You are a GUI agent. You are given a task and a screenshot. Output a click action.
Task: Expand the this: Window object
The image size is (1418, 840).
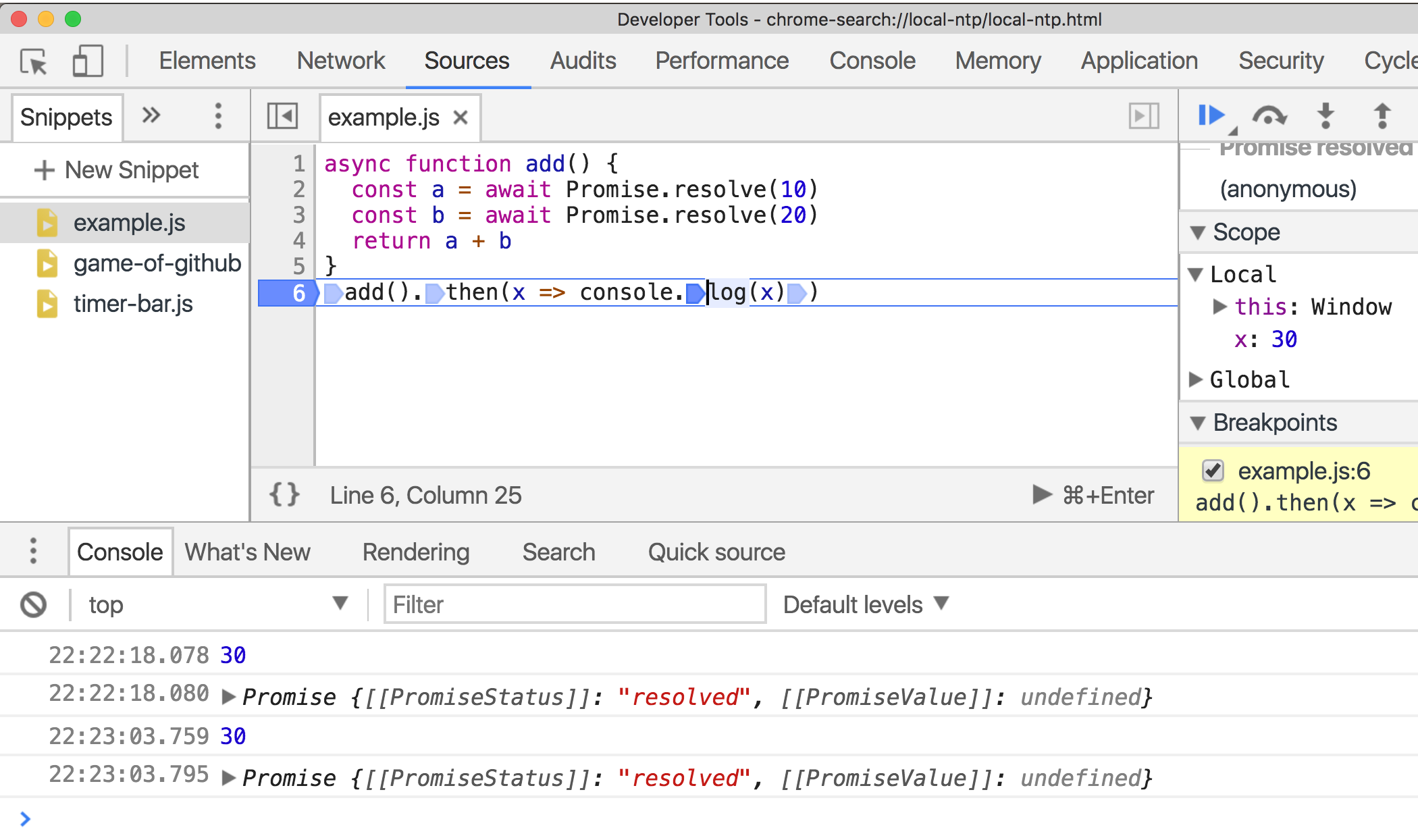(1219, 307)
